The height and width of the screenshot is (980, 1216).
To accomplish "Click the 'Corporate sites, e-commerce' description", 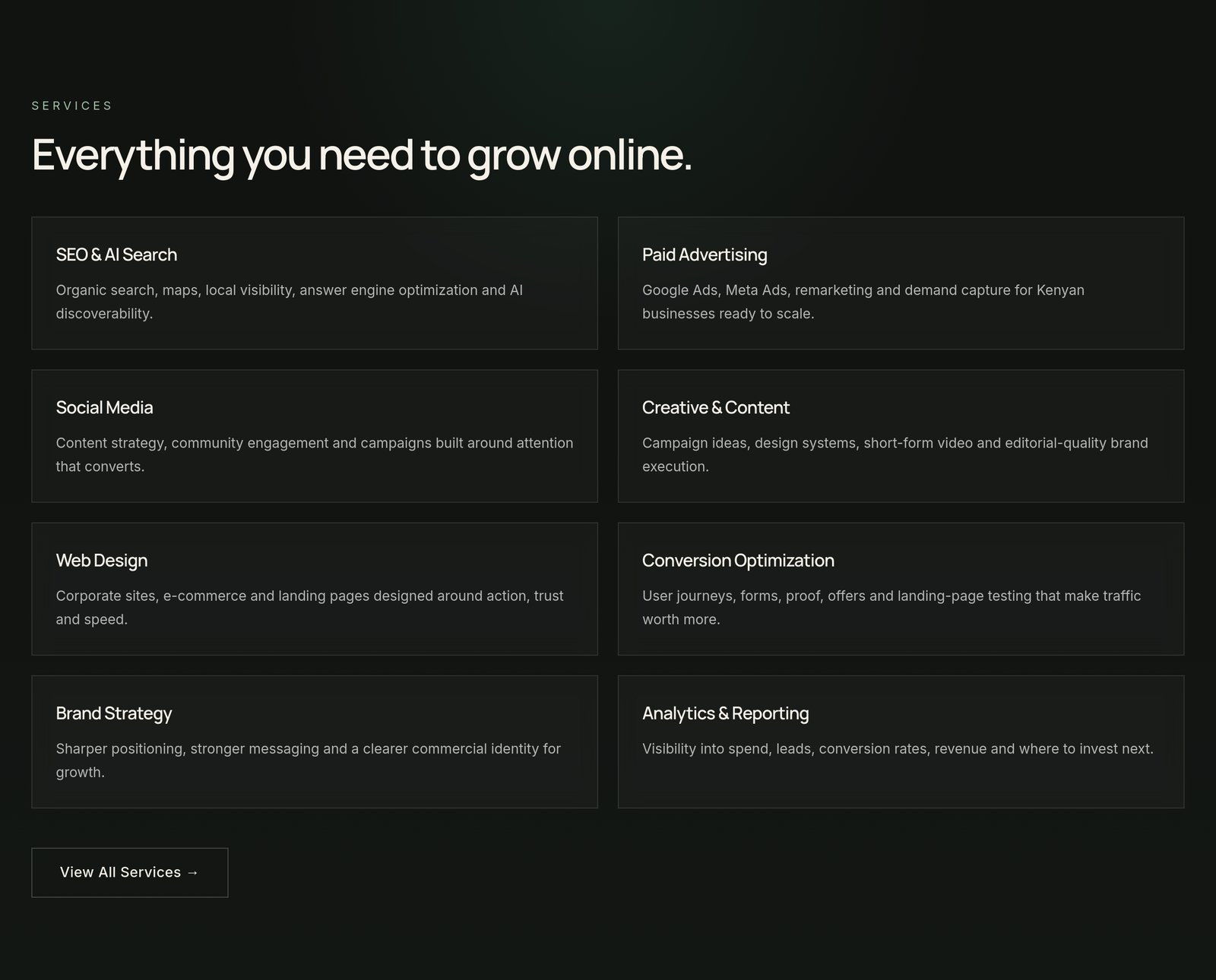I will click(310, 607).
